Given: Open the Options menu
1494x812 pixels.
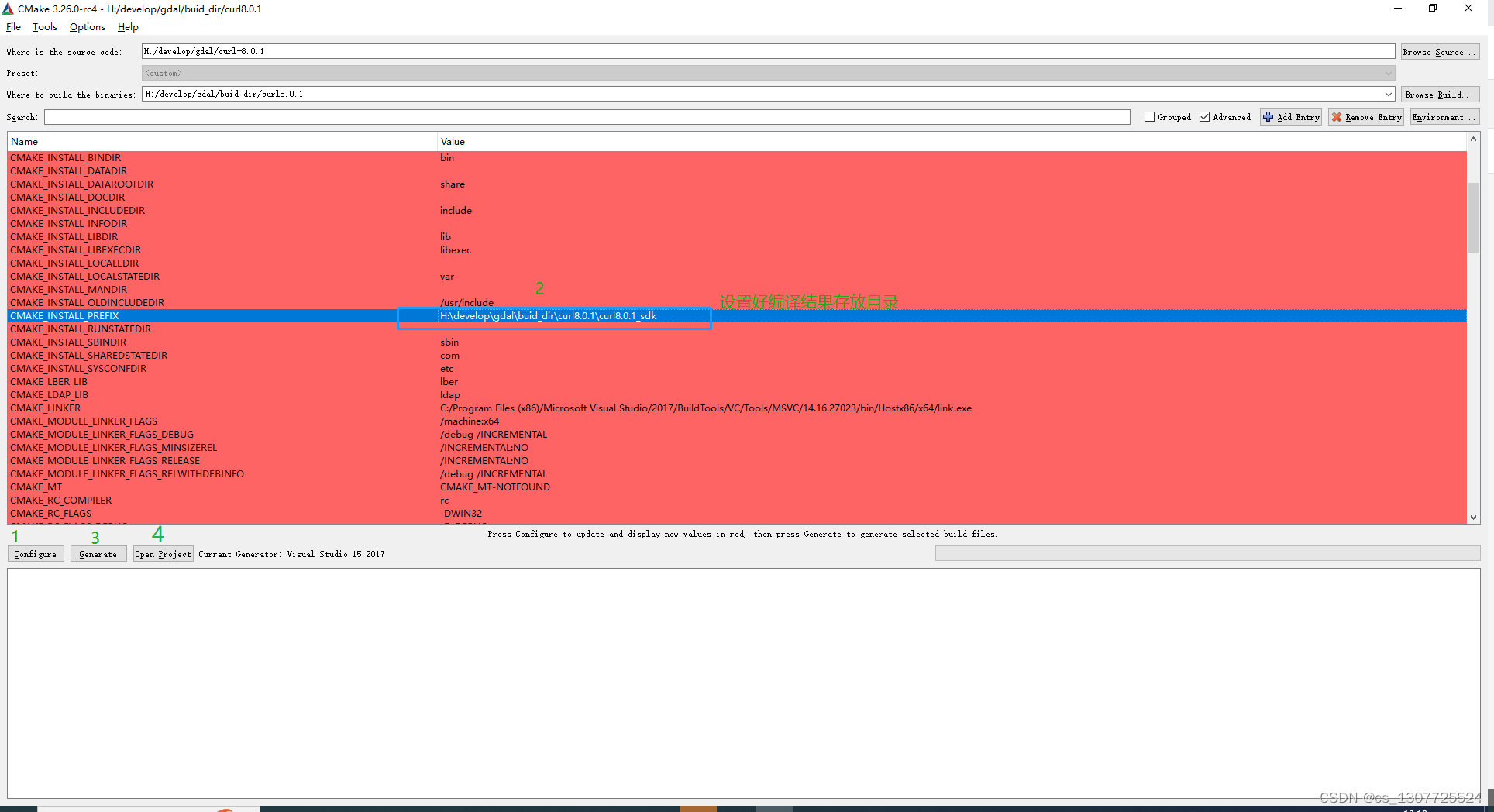Looking at the screenshot, I should coord(87,27).
